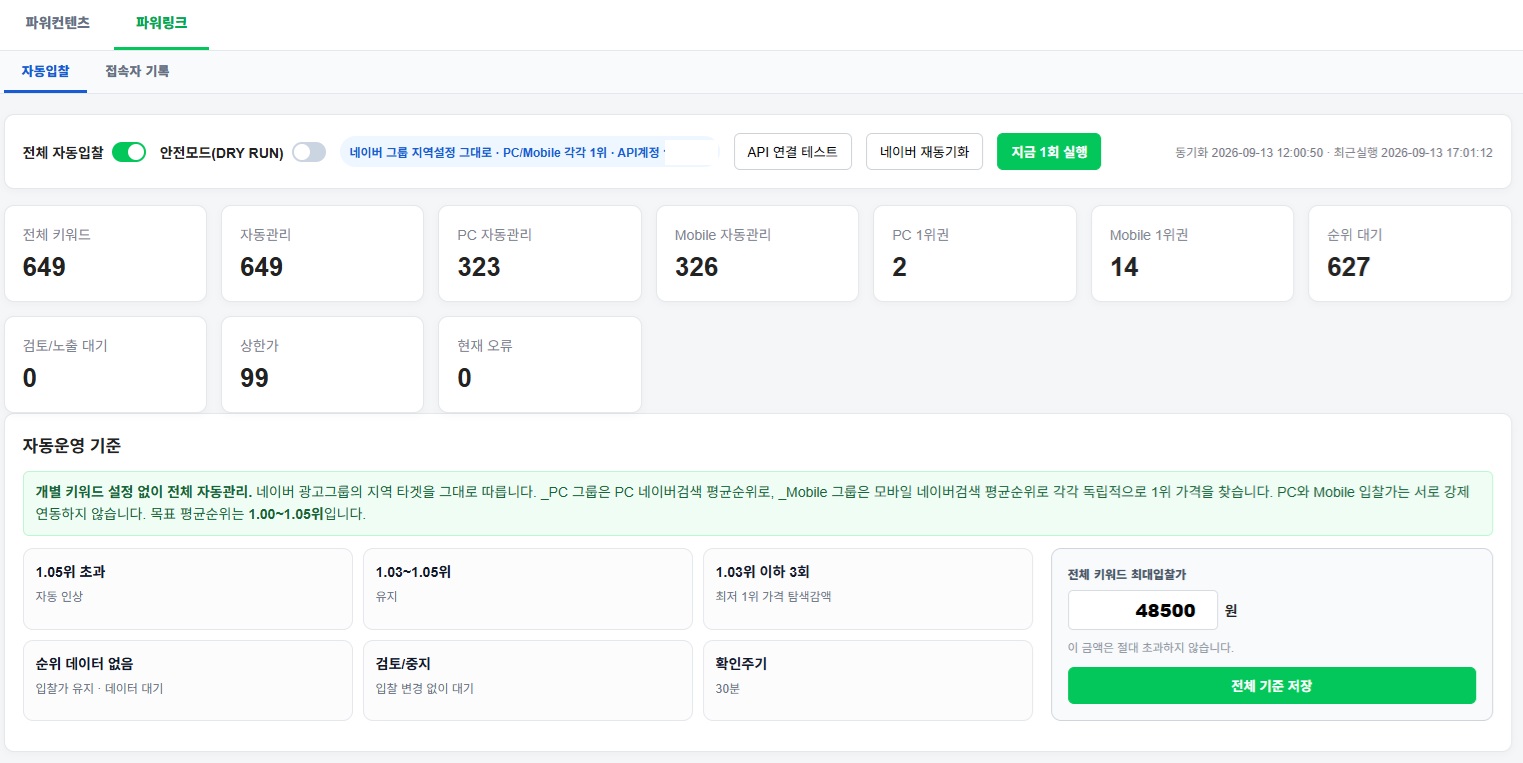This screenshot has width=1523, height=763.
Task: Click the 현재 오류 card showing 0
Action: point(540,364)
